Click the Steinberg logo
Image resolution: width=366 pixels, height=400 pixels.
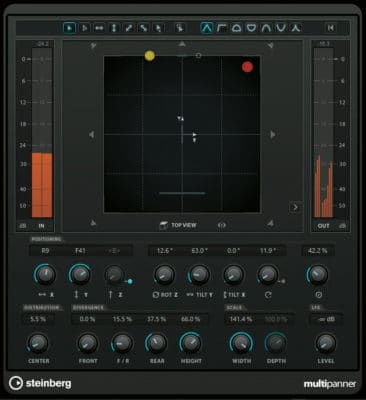click(x=40, y=383)
